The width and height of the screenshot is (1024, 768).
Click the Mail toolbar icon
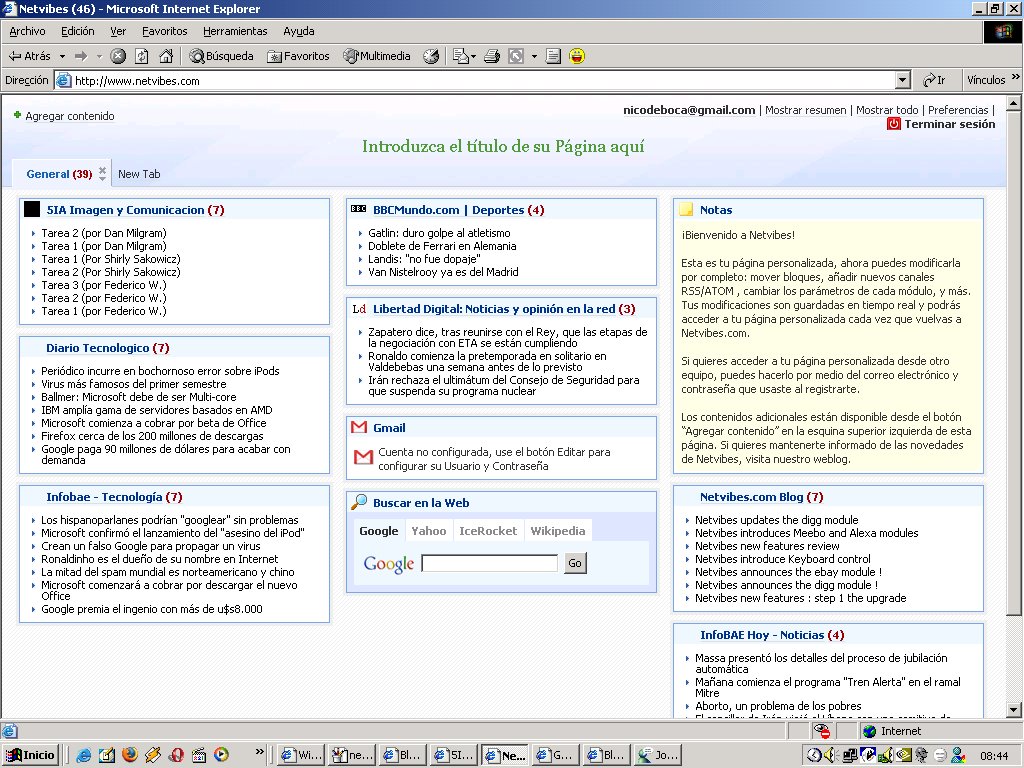pyautogui.click(x=464, y=56)
